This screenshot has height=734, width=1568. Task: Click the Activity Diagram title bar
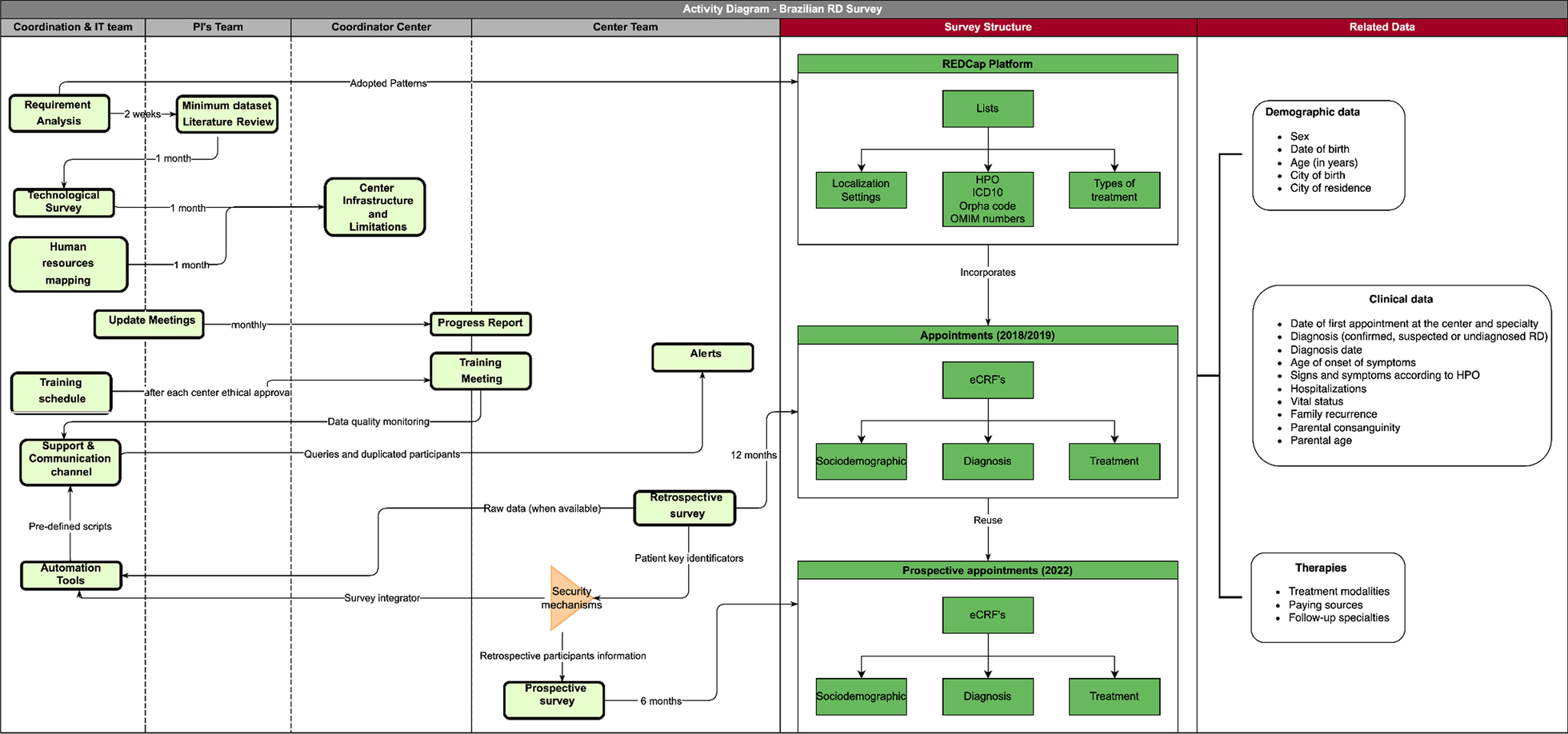[x=783, y=9]
